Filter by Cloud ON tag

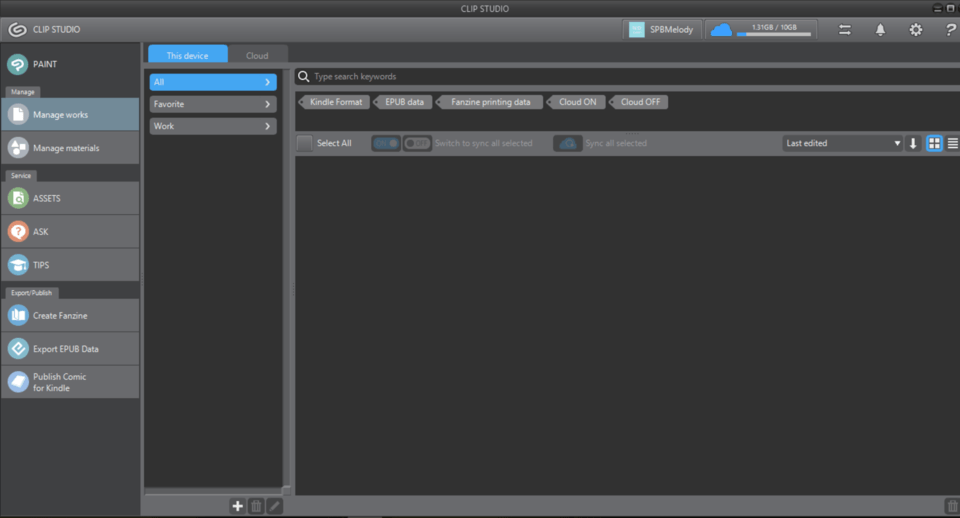(x=576, y=102)
